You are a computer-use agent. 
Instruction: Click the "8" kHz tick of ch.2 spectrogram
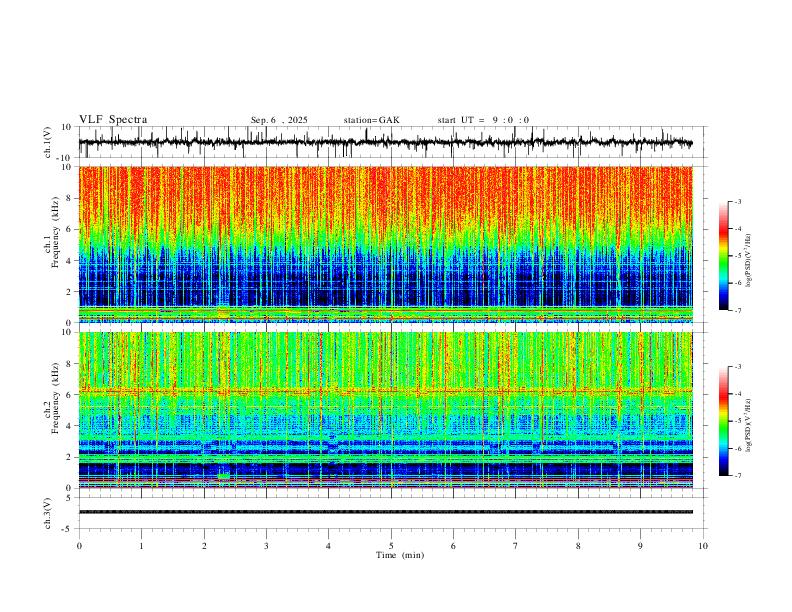(x=70, y=364)
